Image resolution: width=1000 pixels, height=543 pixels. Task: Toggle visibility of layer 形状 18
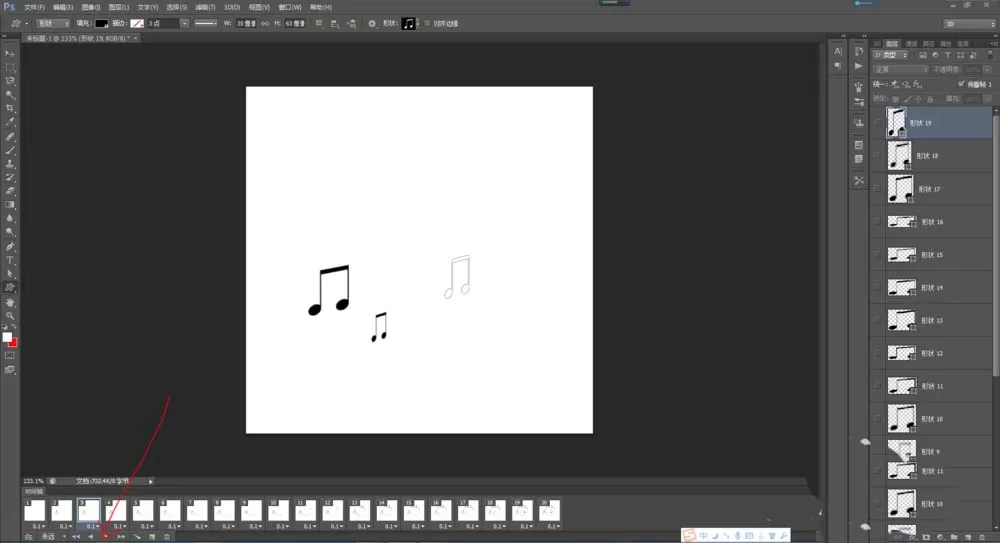click(x=878, y=156)
